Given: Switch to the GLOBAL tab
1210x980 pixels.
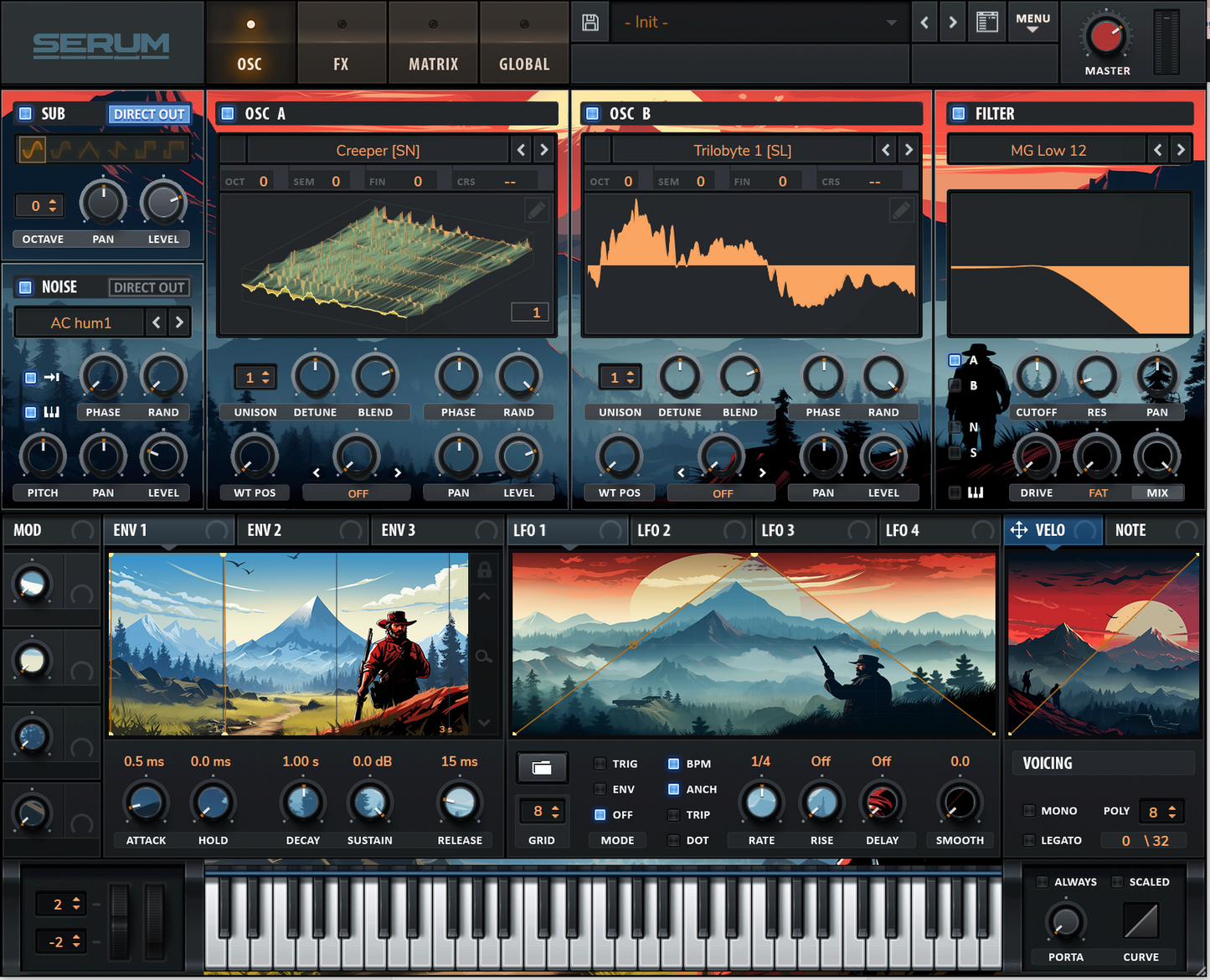Looking at the screenshot, I should click(524, 42).
